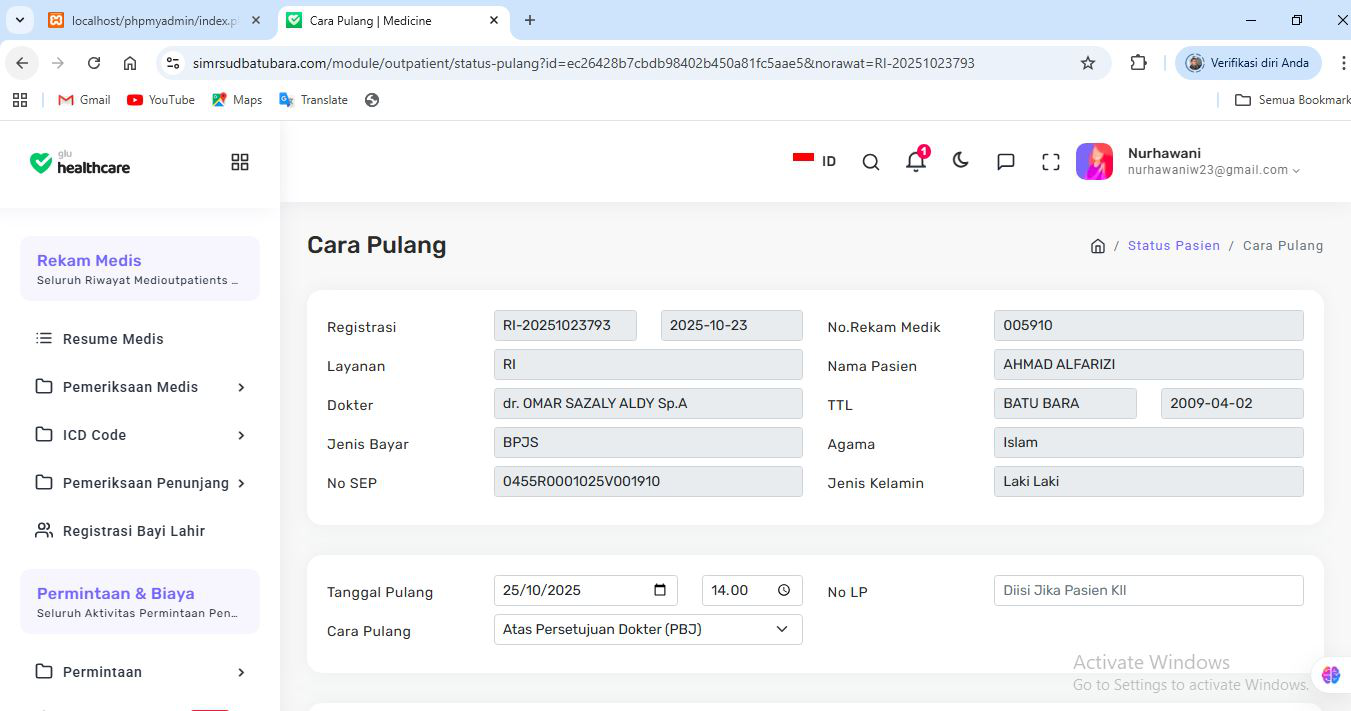The image size is (1351, 711).
Task: Select the Indonesian flag language switcher
Action: coord(814,161)
